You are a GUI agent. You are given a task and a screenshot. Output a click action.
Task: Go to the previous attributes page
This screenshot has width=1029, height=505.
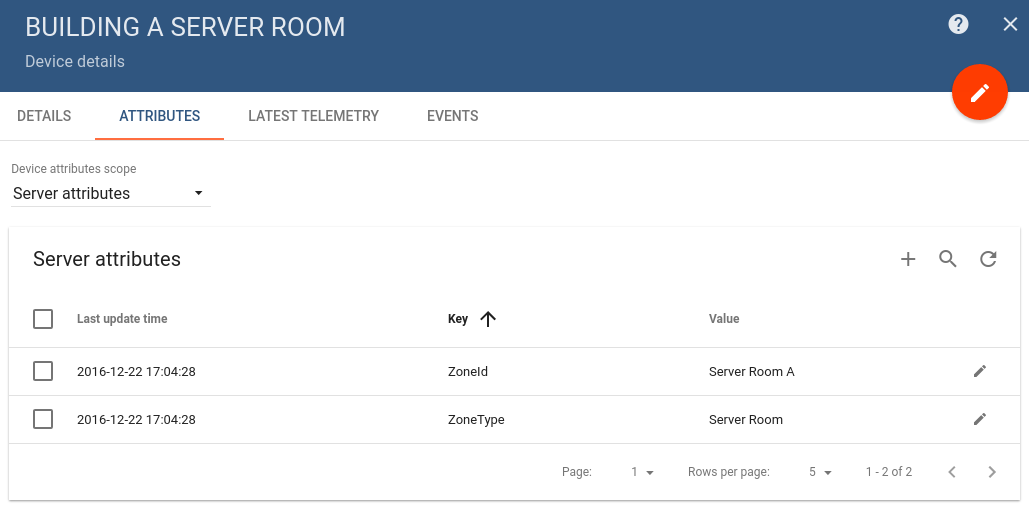(x=952, y=472)
